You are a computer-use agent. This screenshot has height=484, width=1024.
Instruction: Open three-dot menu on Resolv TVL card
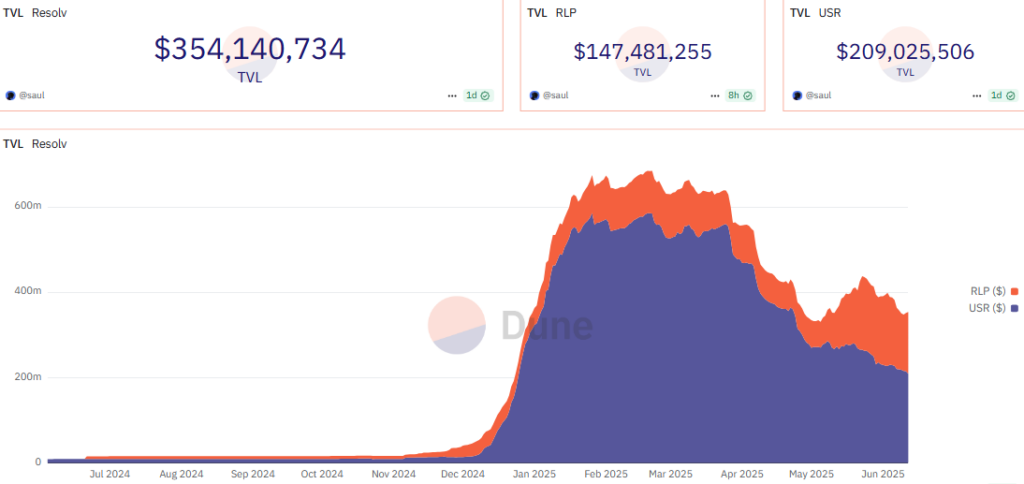point(452,95)
